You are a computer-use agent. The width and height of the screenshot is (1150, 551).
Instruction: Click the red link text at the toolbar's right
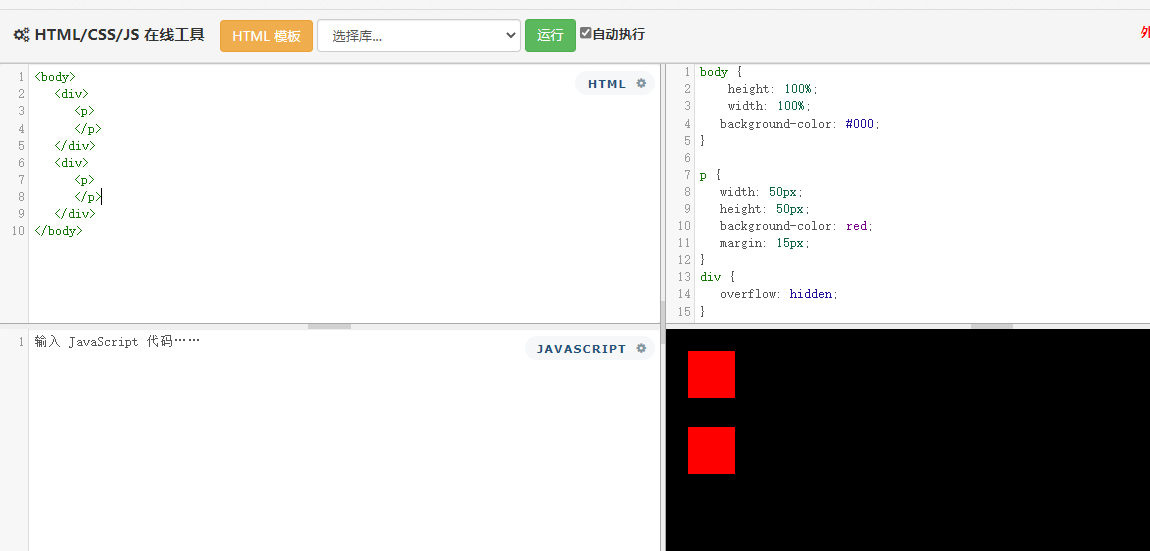pyautogui.click(x=1145, y=32)
